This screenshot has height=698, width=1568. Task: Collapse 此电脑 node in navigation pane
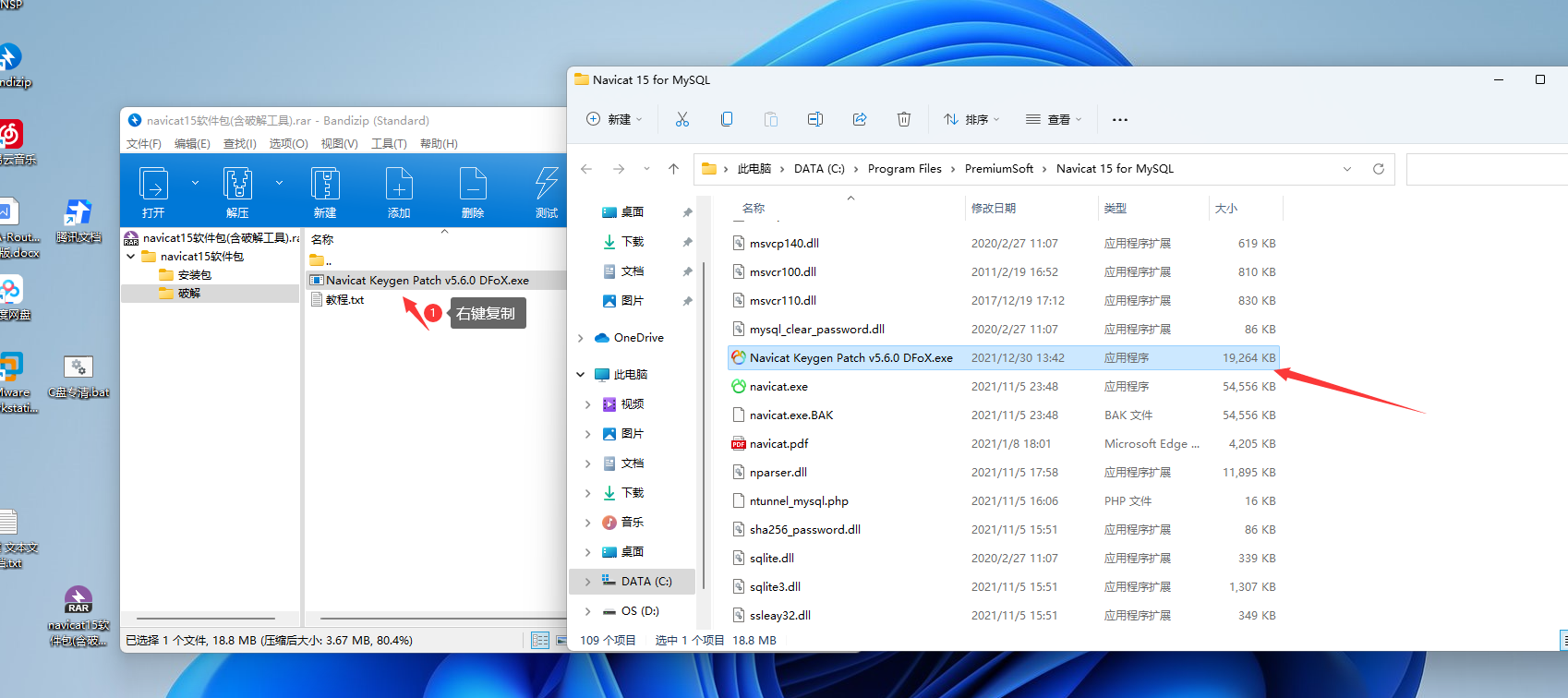coord(581,375)
